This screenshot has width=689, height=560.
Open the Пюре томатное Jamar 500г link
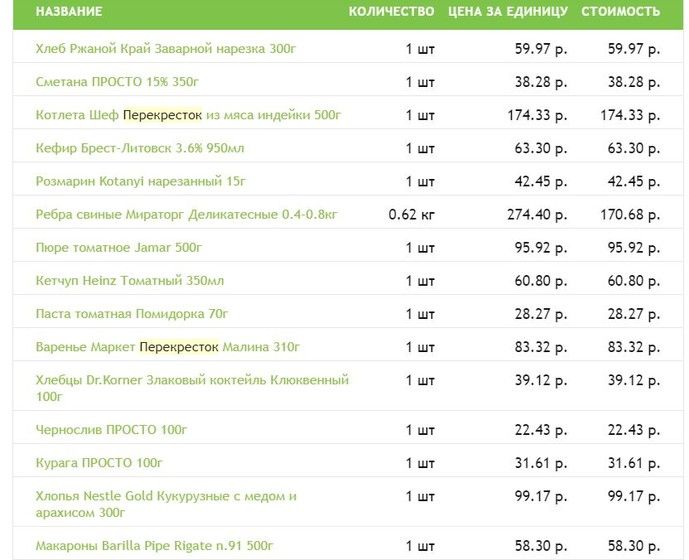click(x=119, y=247)
